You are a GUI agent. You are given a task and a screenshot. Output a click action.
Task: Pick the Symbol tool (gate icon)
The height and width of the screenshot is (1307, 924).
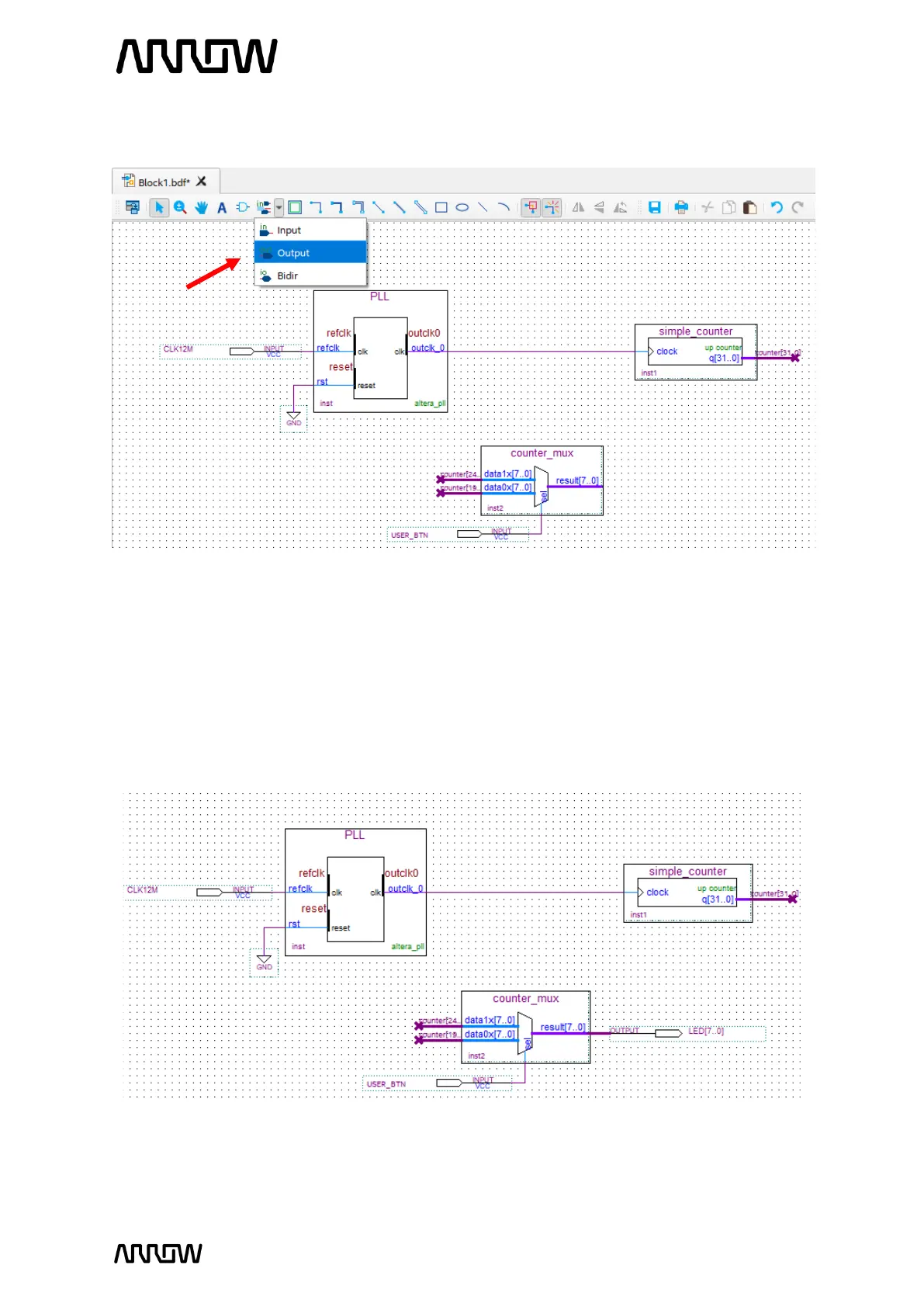[243, 207]
